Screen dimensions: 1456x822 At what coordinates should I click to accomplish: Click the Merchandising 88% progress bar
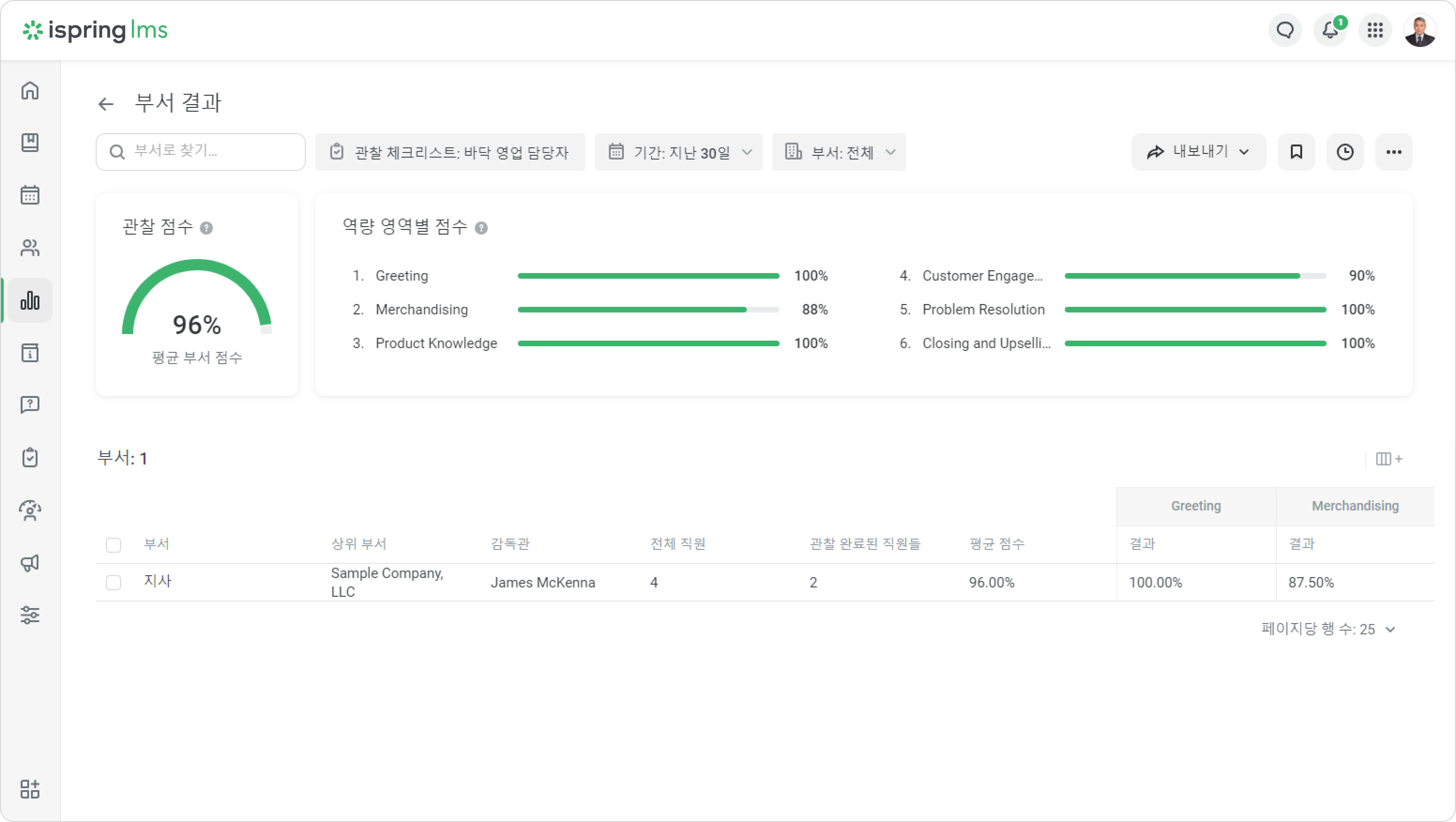coord(648,310)
